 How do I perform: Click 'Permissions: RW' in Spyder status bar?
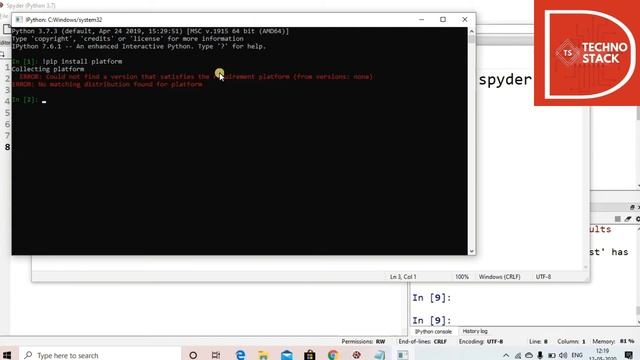point(363,341)
